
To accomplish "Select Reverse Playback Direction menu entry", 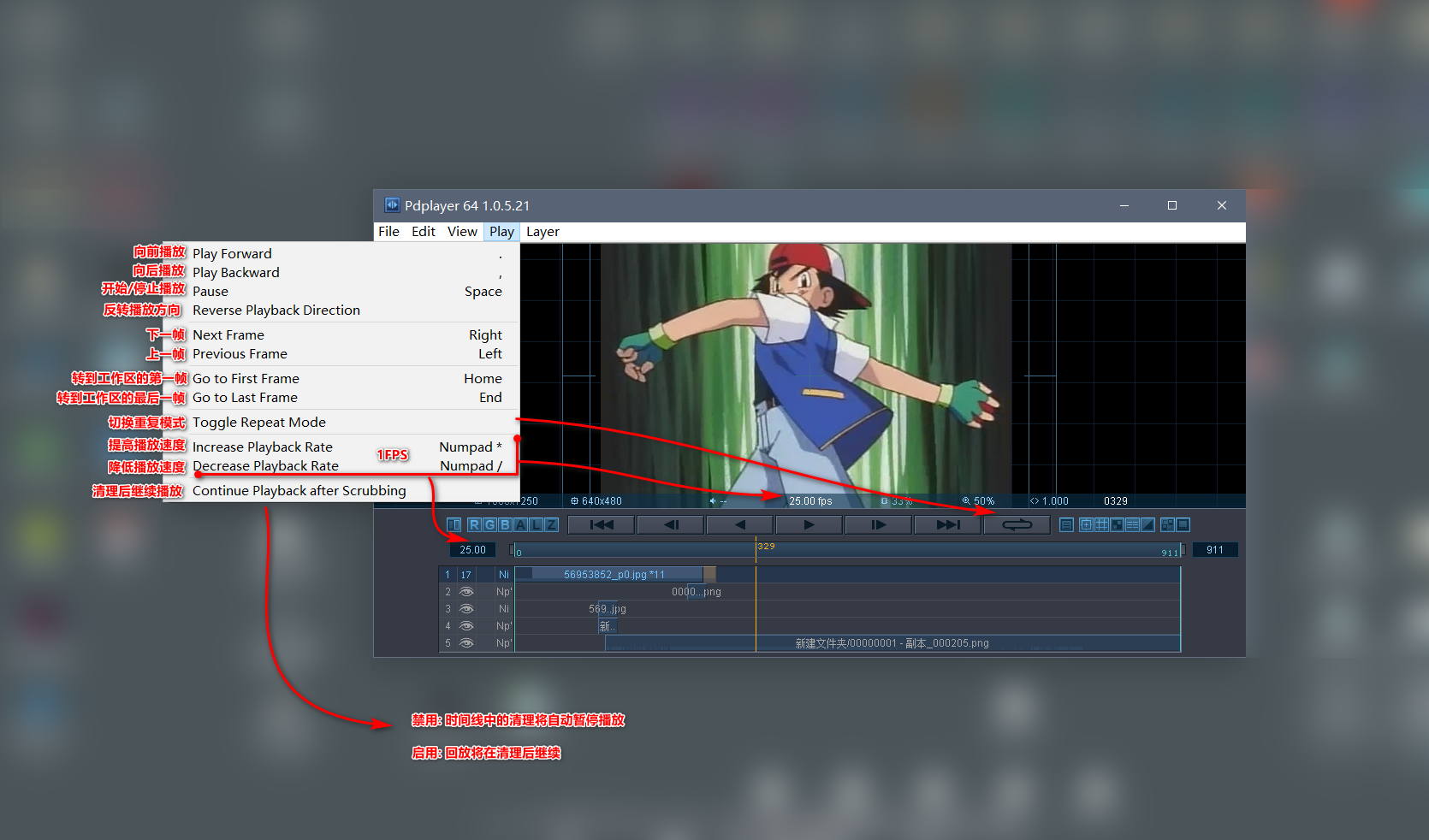I will point(276,311).
